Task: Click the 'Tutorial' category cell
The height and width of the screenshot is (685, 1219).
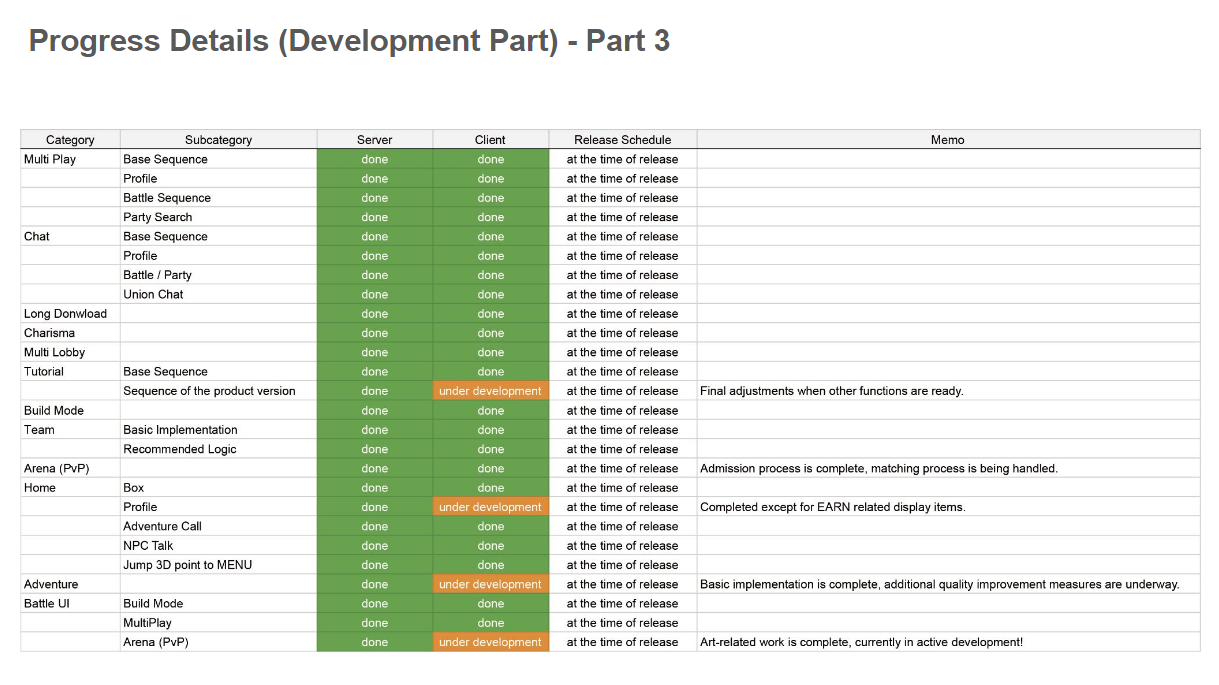Action: tap(70, 372)
